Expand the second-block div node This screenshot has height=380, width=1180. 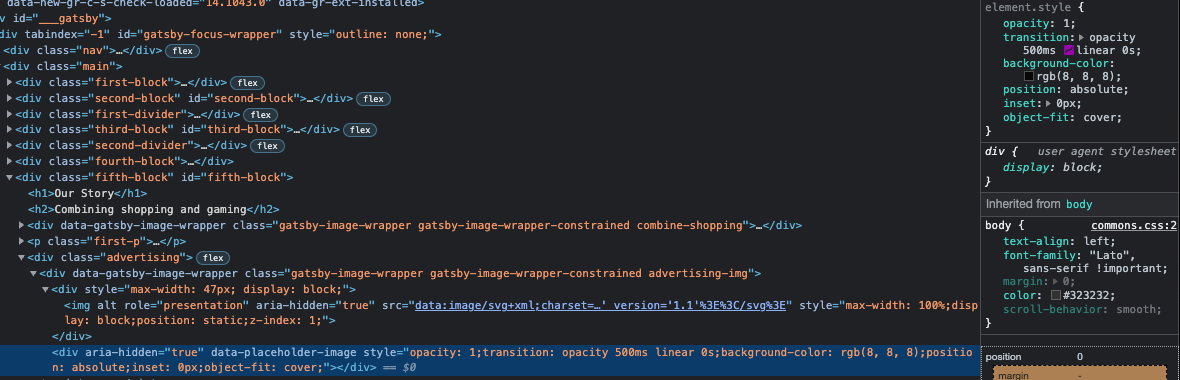[x=9, y=99]
